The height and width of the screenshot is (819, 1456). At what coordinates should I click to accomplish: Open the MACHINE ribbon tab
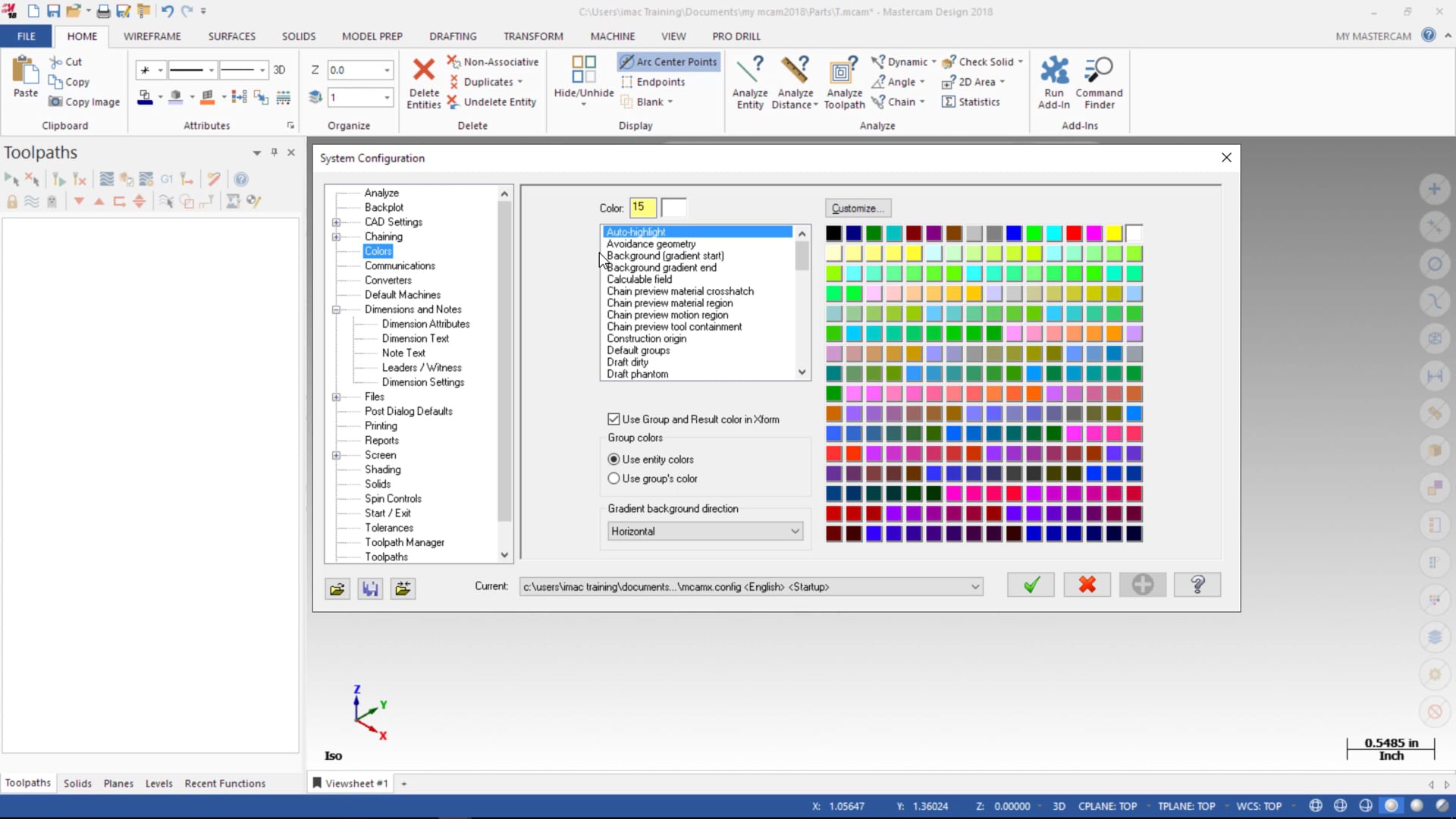click(613, 36)
